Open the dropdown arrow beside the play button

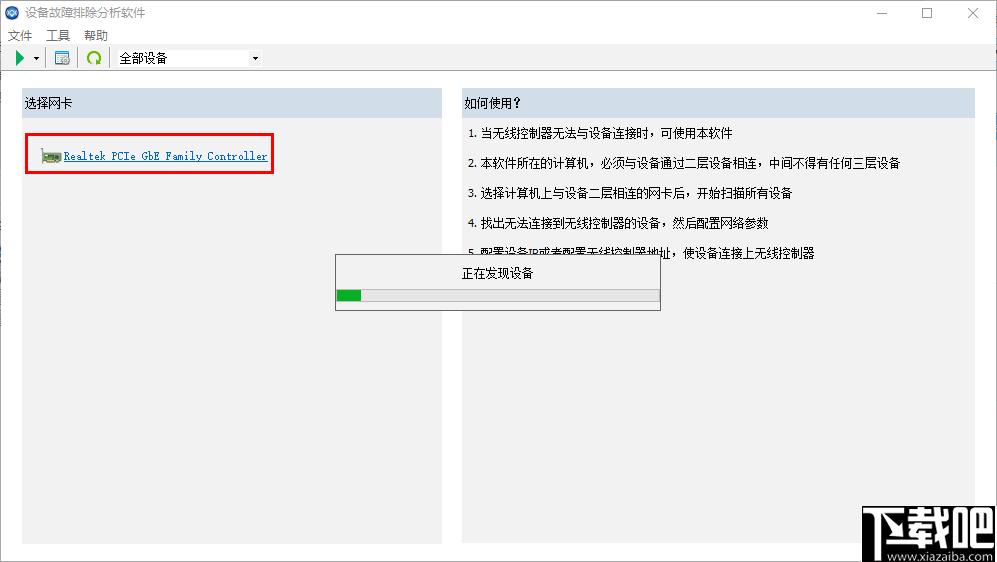pyautogui.click(x=36, y=58)
